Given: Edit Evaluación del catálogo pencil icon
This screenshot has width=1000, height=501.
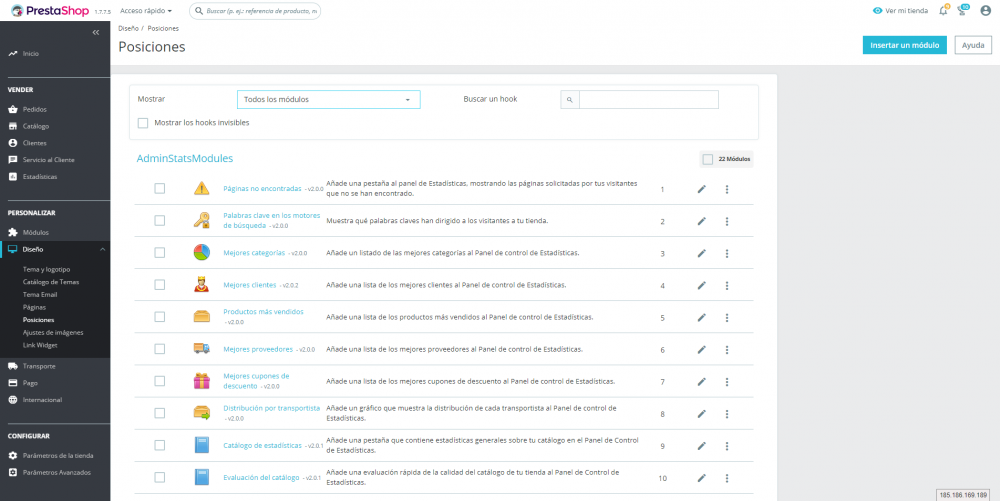Looking at the screenshot, I should (702, 478).
